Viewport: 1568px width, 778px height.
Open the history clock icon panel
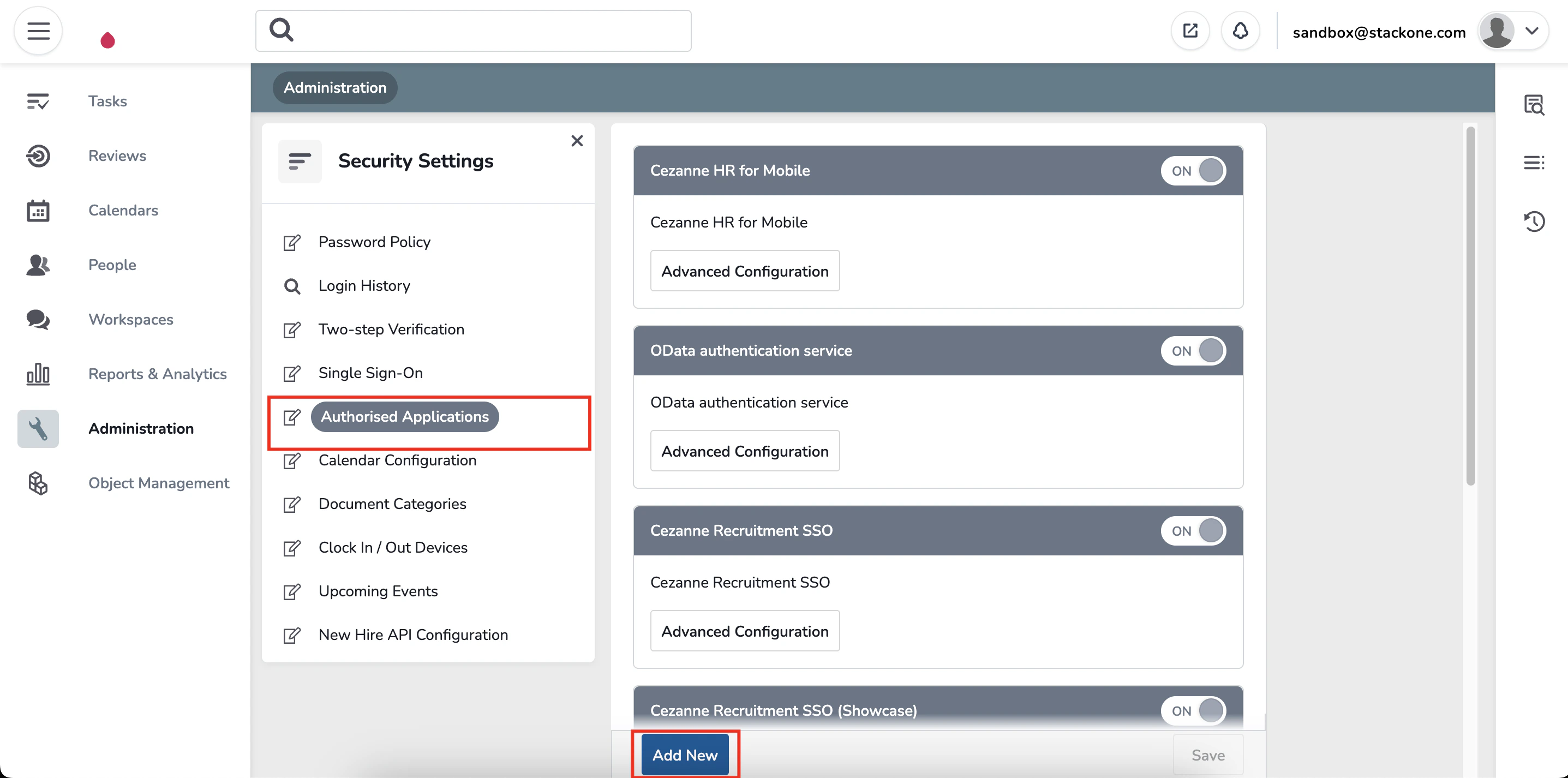tap(1533, 221)
